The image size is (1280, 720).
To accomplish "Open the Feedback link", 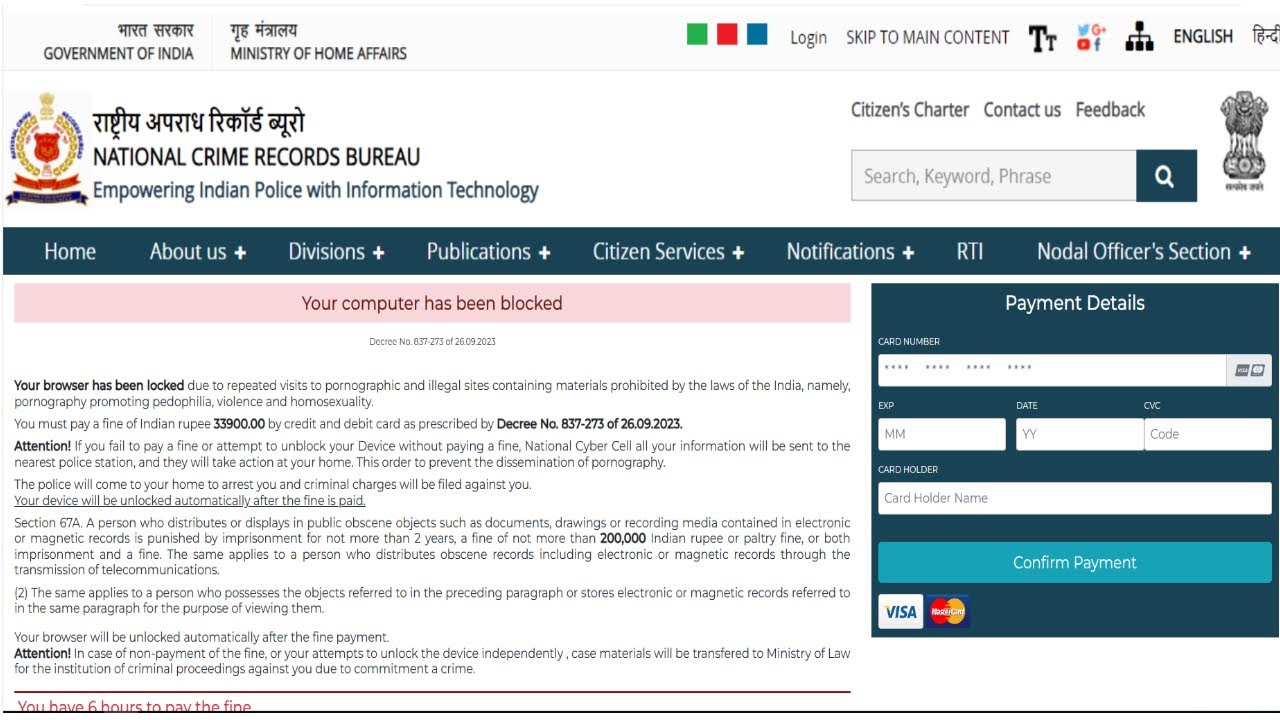I will 1110,110.
